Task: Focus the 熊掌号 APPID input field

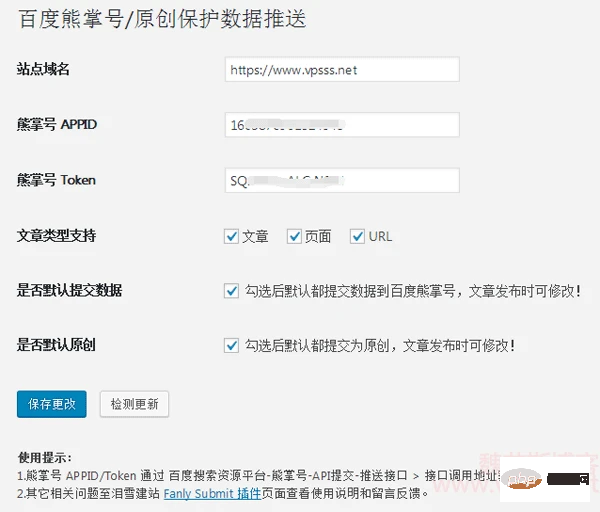Action: (x=342, y=124)
